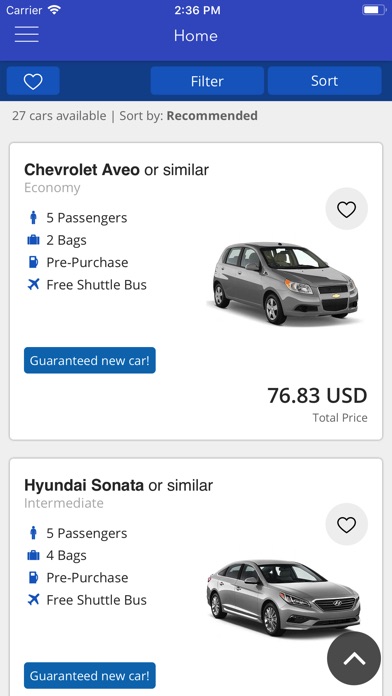
Task: Click passenger icon on Chevrolet Aveo card
Action: [x=33, y=218]
